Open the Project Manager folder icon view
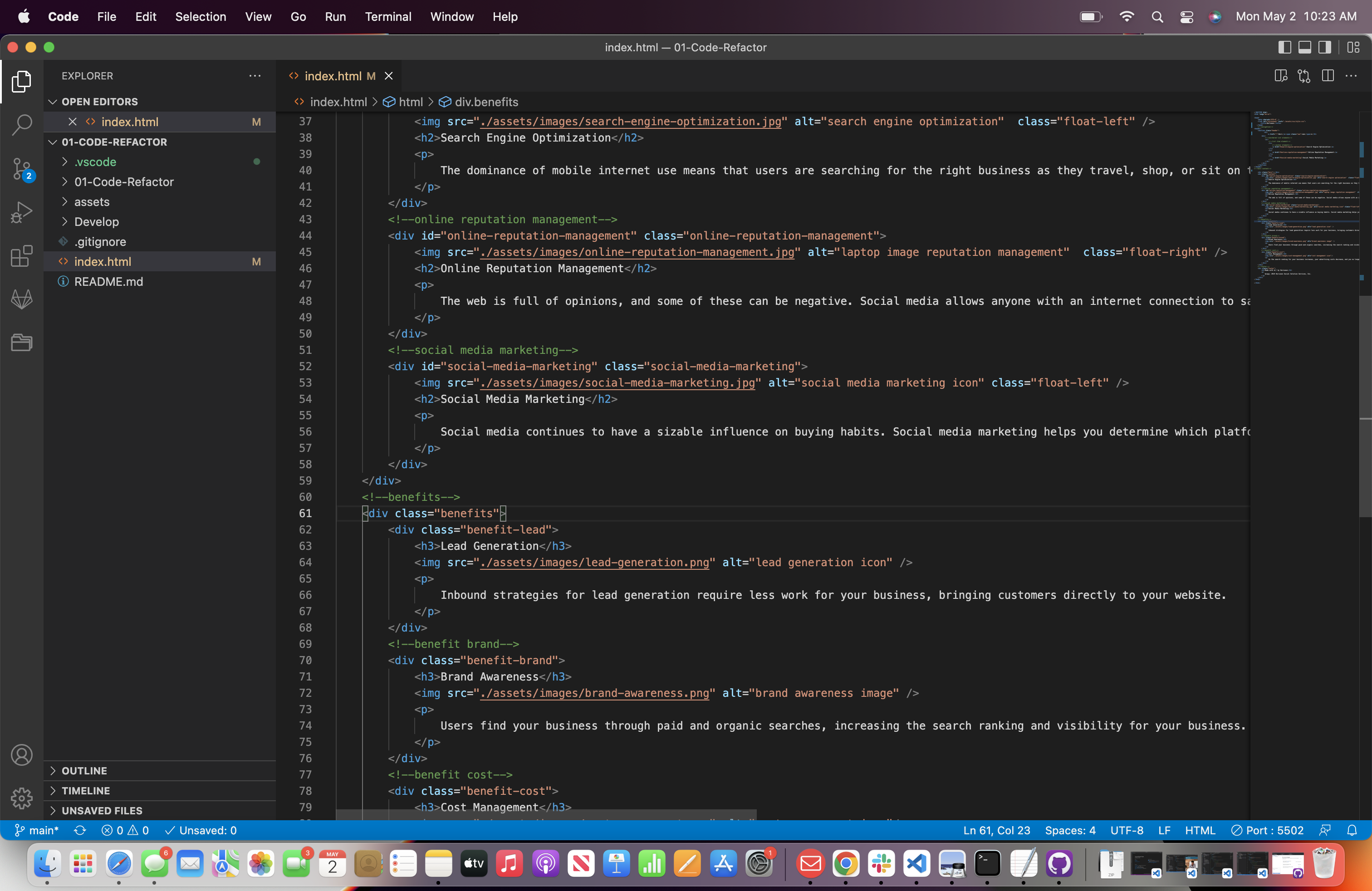The width and height of the screenshot is (1372, 891). [x=21, y=343]
